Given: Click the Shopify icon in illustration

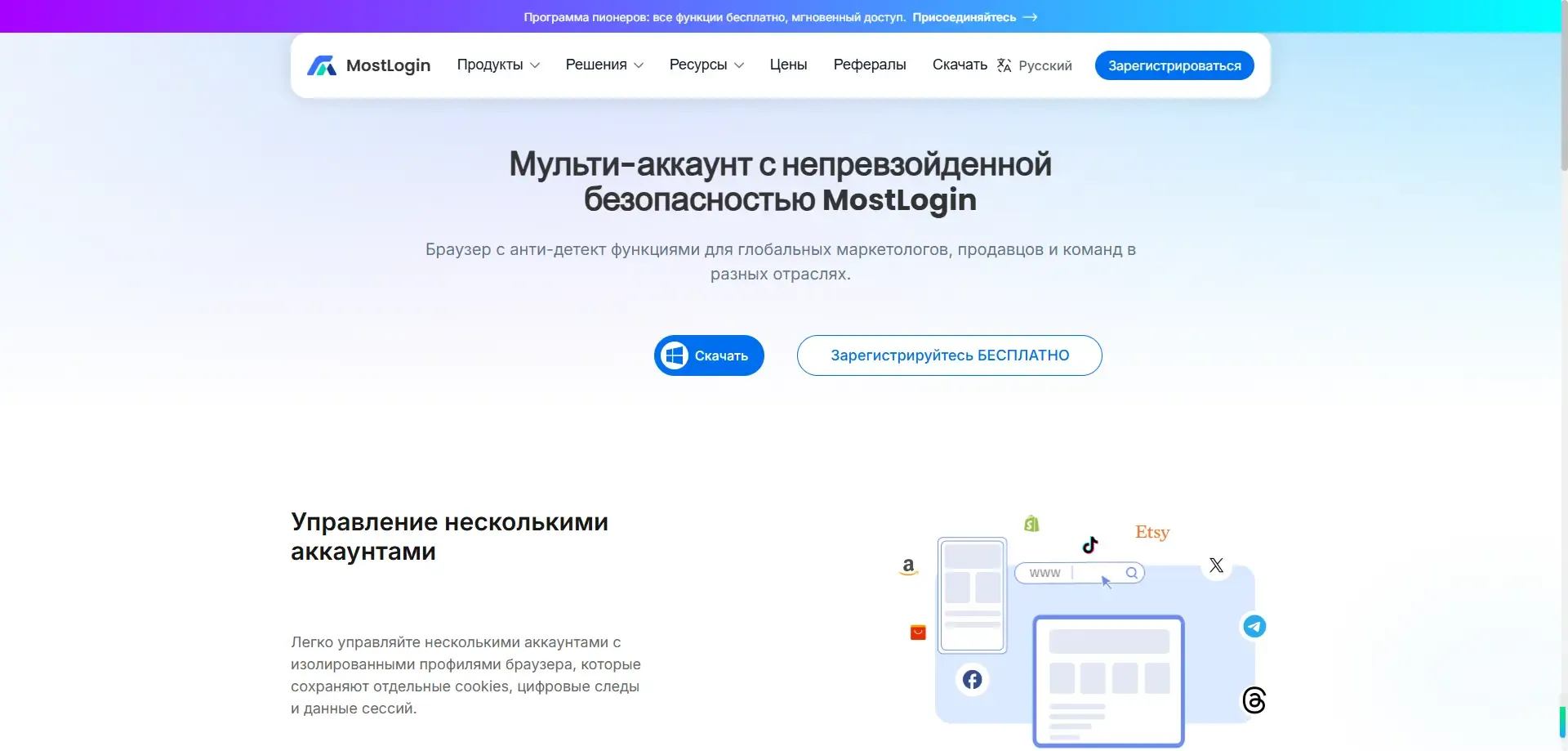Looking at the screenshot, I should tap(1031, 523).
